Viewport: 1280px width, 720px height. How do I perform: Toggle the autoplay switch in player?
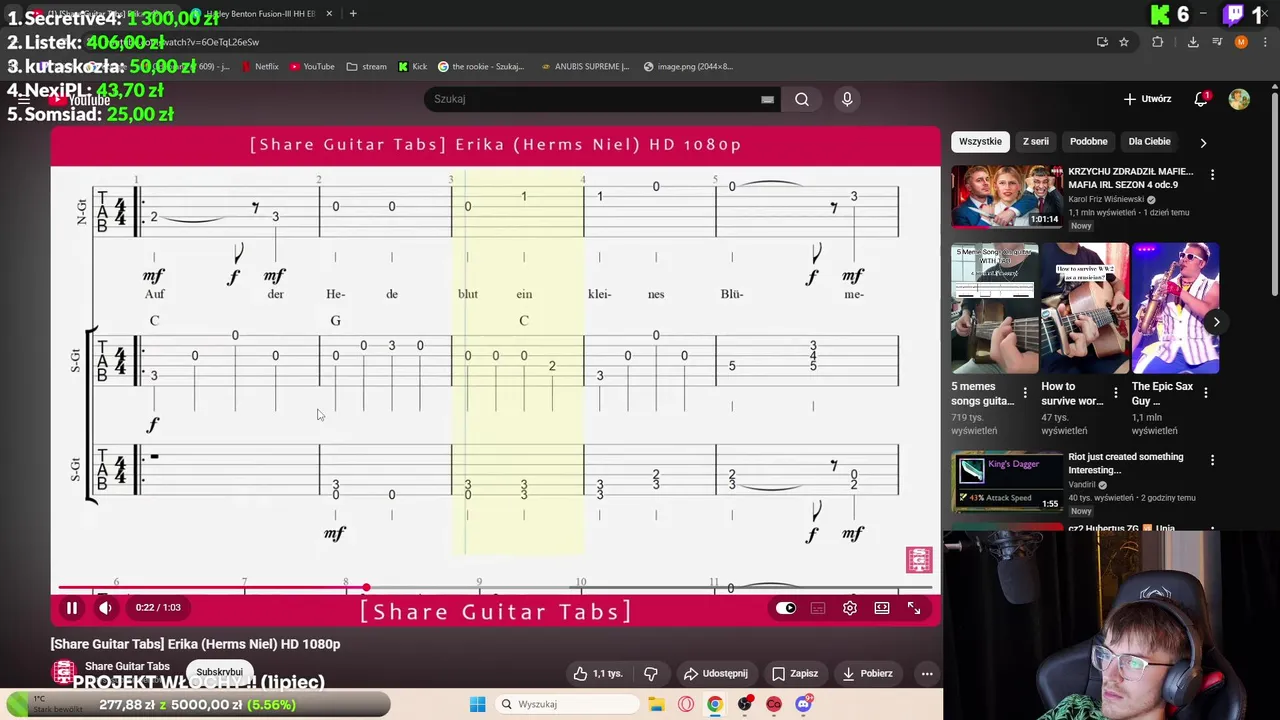786,608
